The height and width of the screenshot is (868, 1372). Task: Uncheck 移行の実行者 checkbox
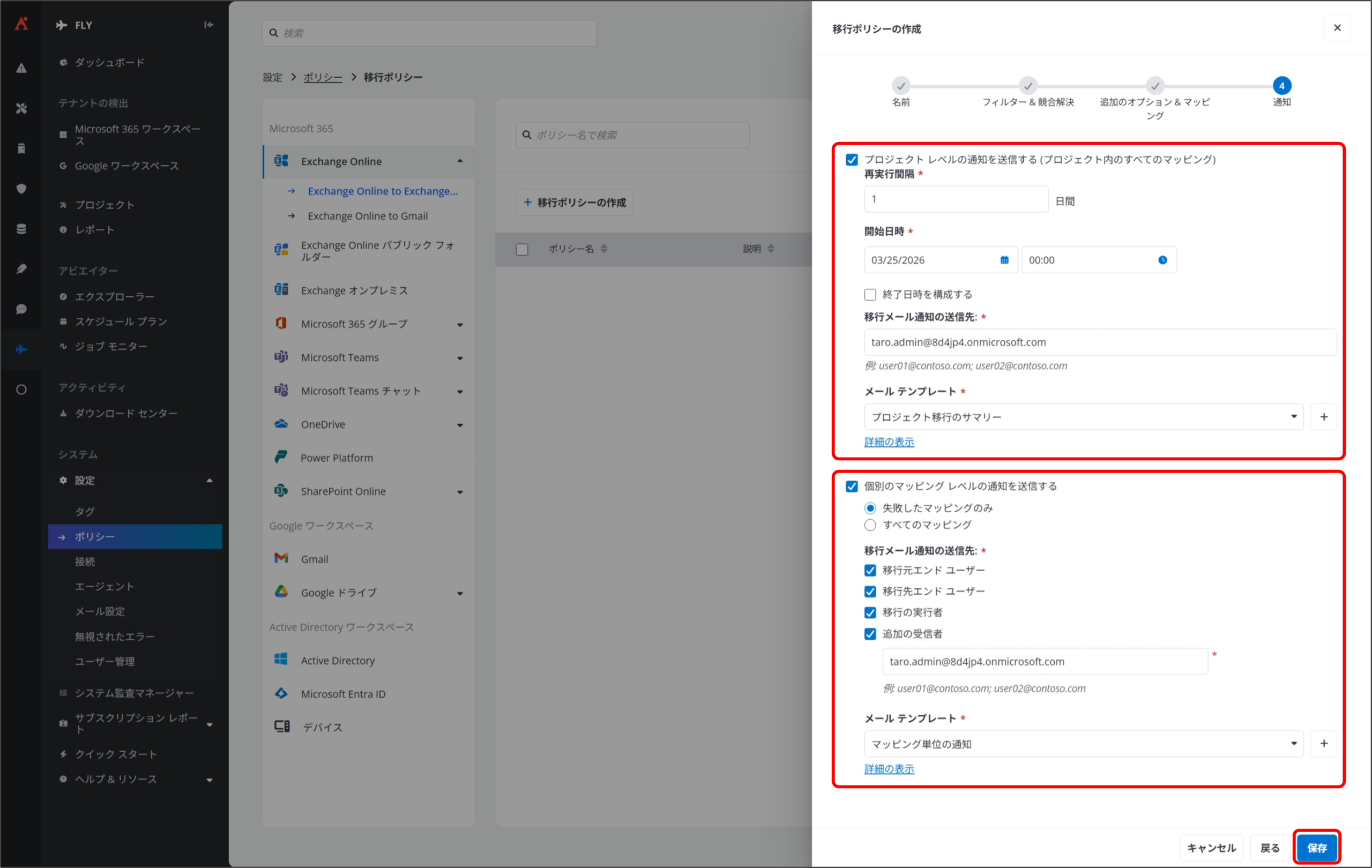coord(869,612)
